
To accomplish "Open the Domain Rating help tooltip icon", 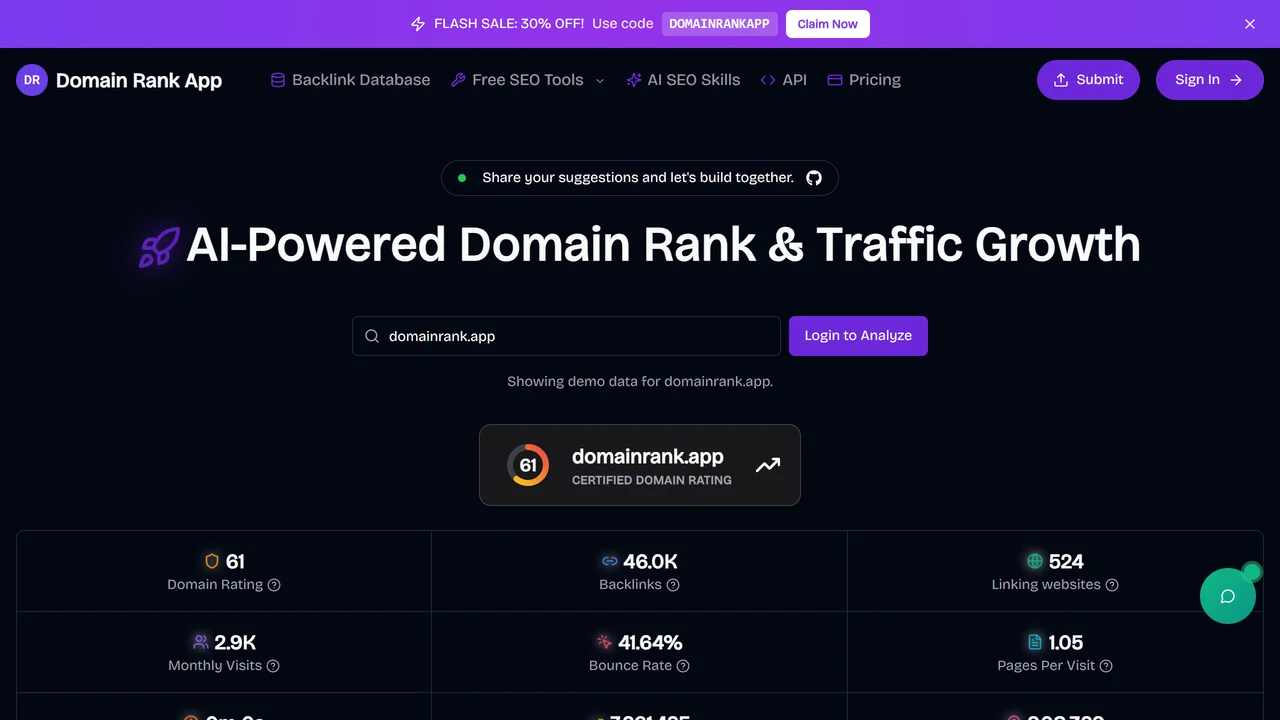I will (x=274, y=585).
